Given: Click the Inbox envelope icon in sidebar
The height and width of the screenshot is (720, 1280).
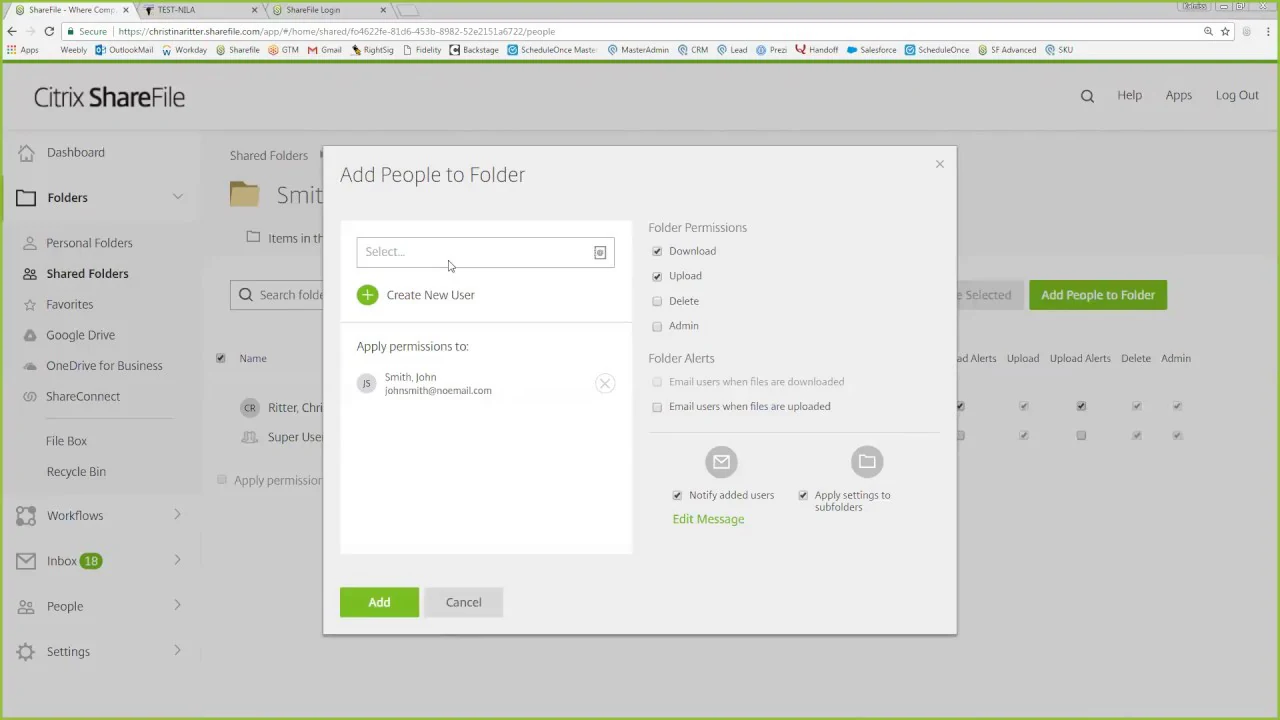Looking at the screenshot, I should click(x=26, y=561).
